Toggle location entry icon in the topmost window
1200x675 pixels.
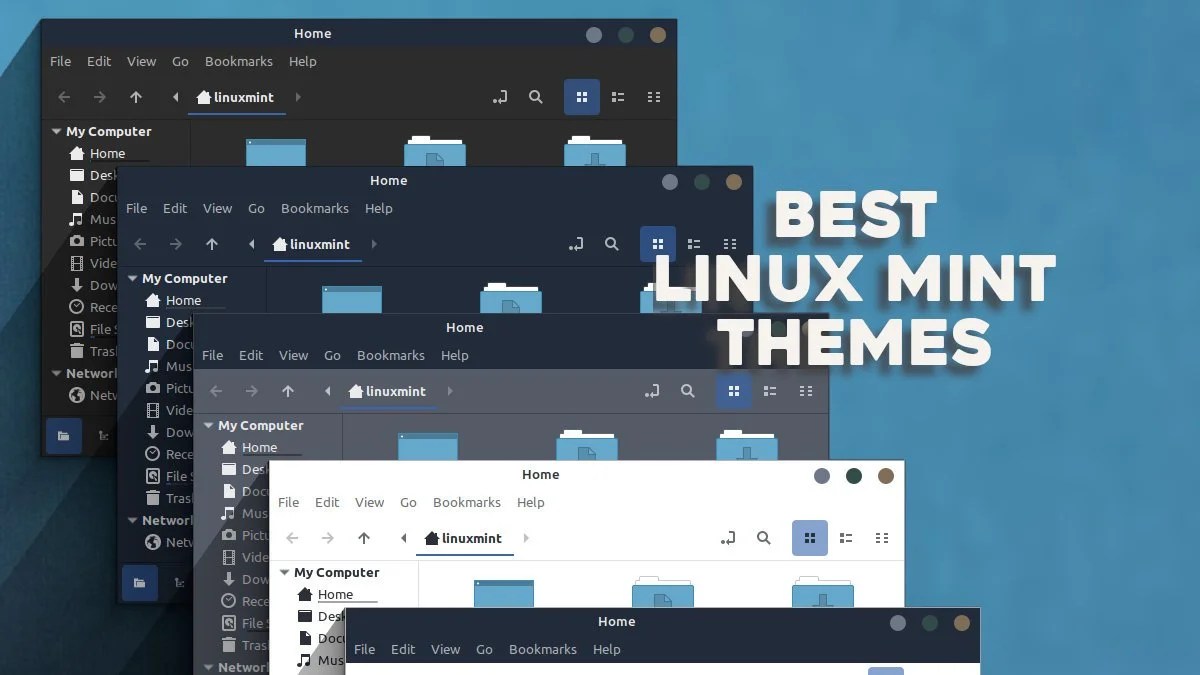[x=500, y=97]
